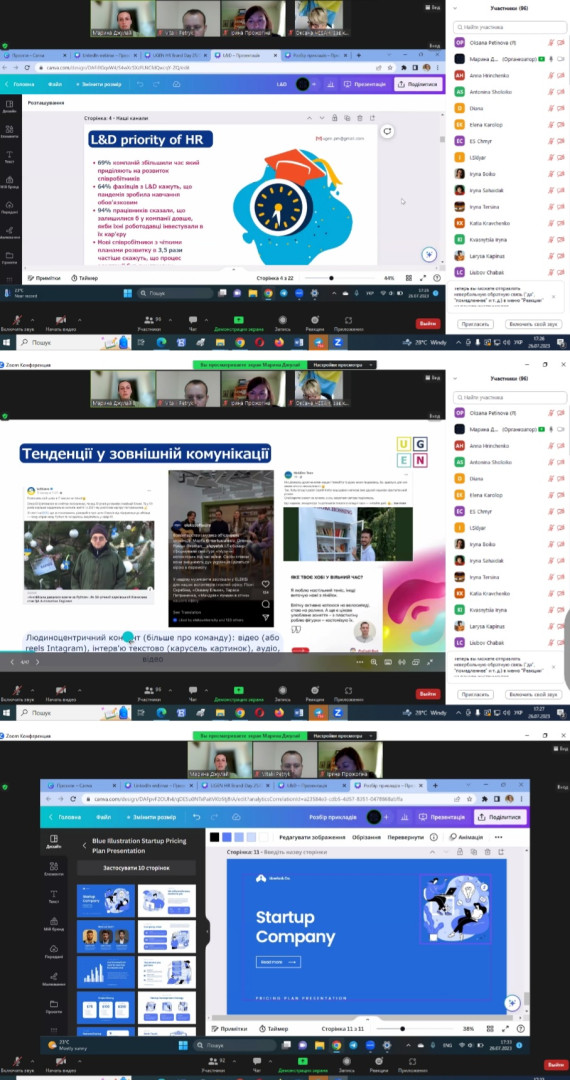
Task: Click redo arrow in Startup Company Canva header
Action: 215,816
